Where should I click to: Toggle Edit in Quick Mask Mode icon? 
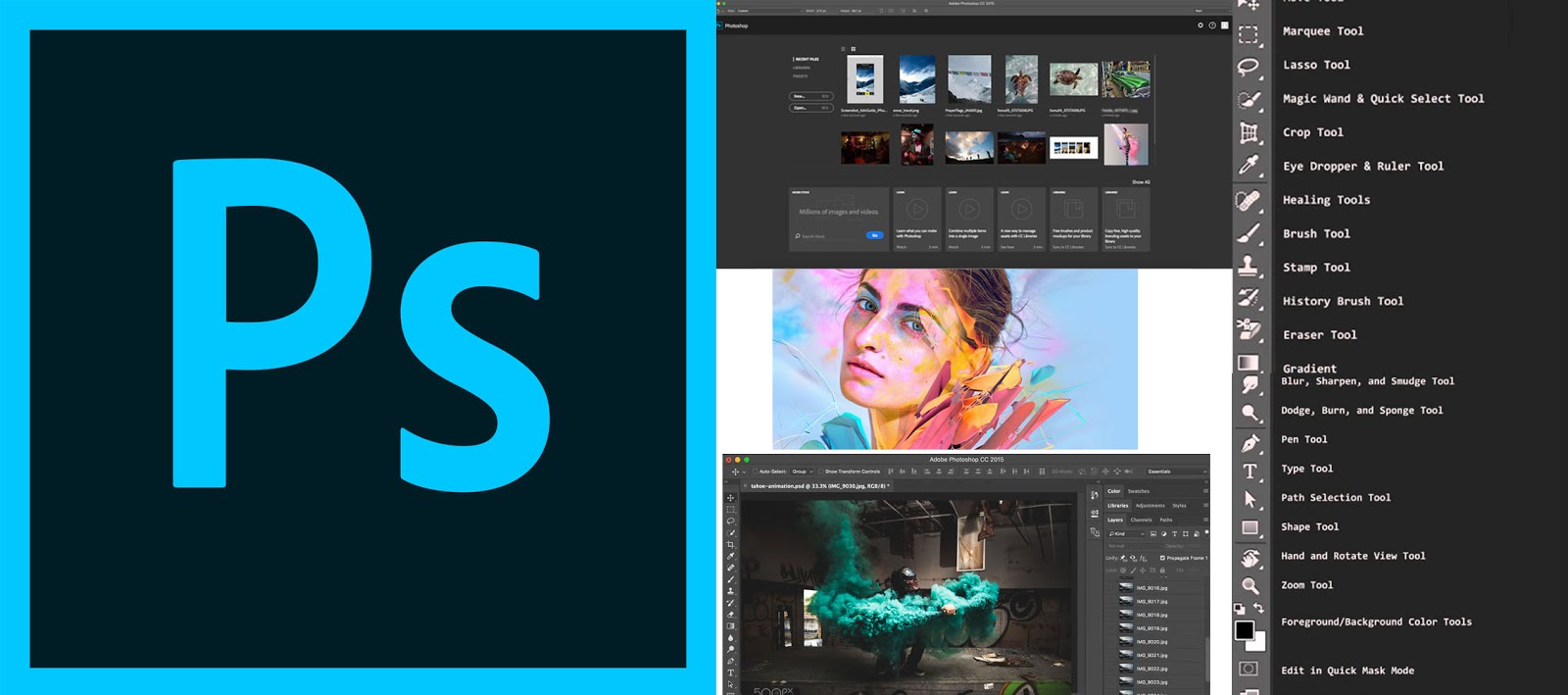point(1249,669)
